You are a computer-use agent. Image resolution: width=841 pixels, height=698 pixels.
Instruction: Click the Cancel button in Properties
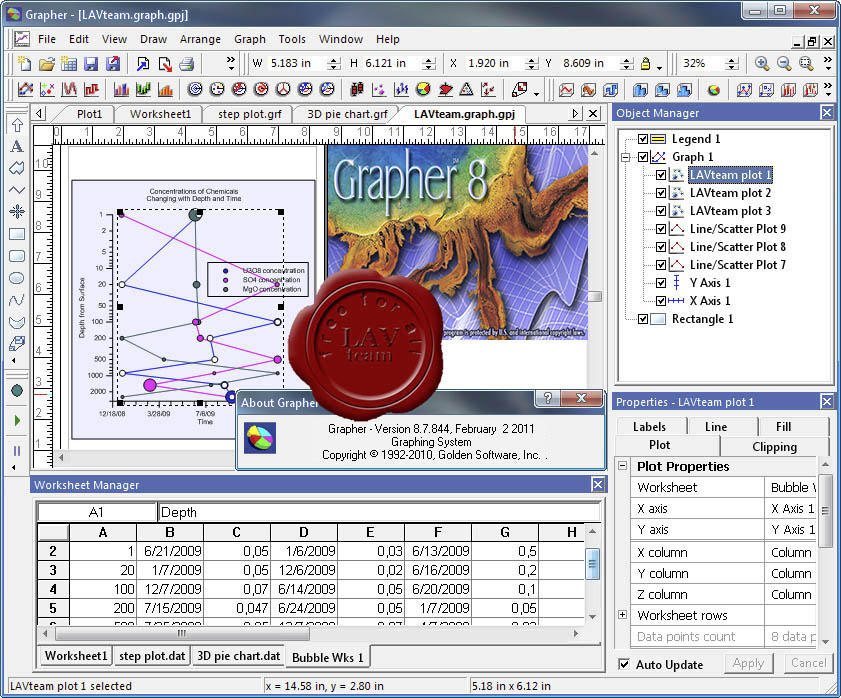(x=808, y=663)
